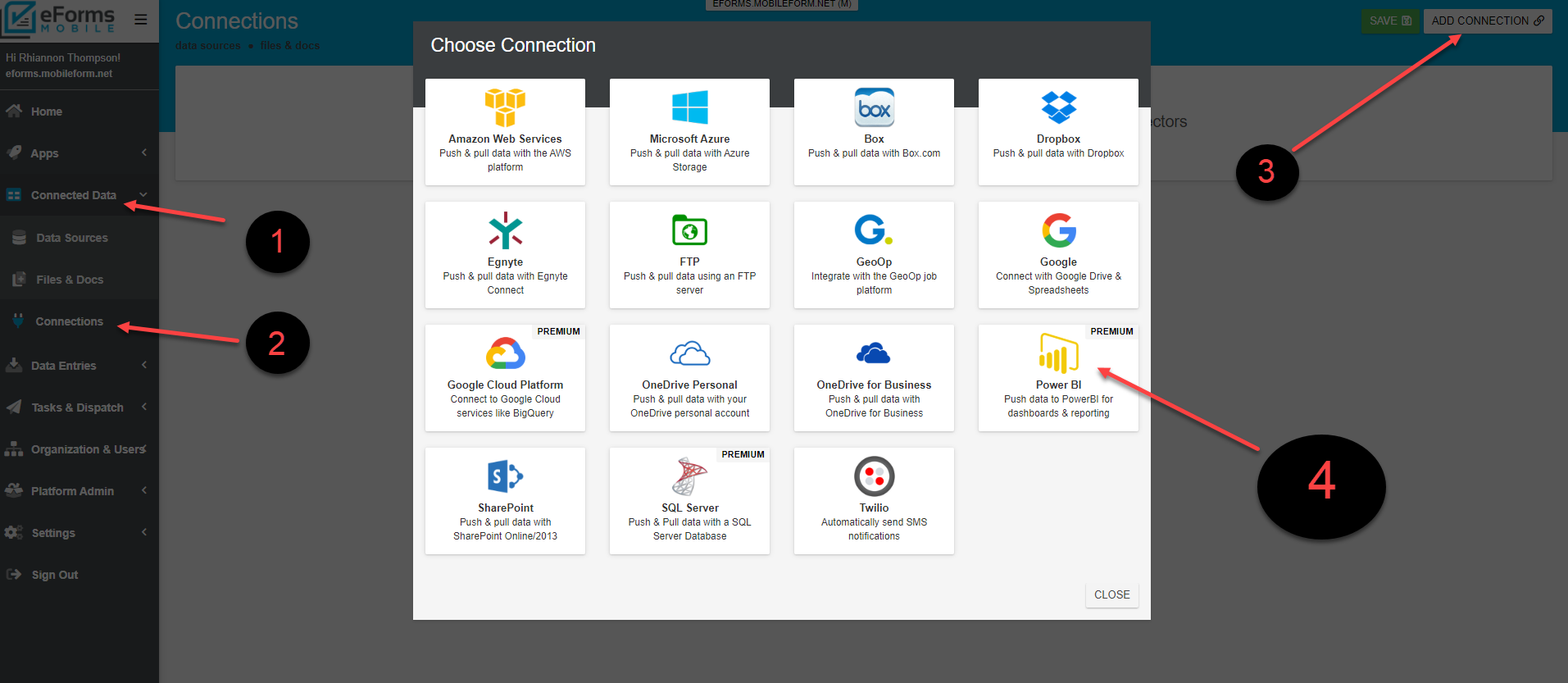Choose the Egnyte logo icon
1568x683 pixels.
click(505, 230)
